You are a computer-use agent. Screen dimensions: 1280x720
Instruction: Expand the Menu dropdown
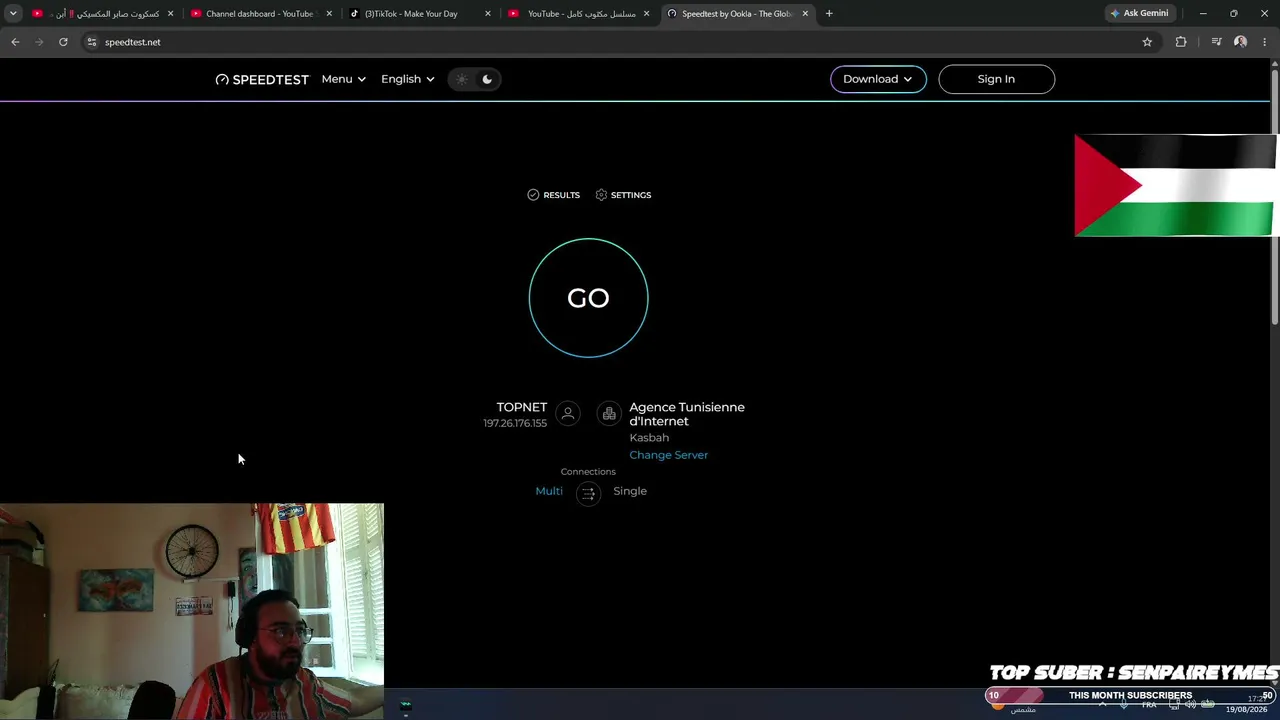coord(343,79)
